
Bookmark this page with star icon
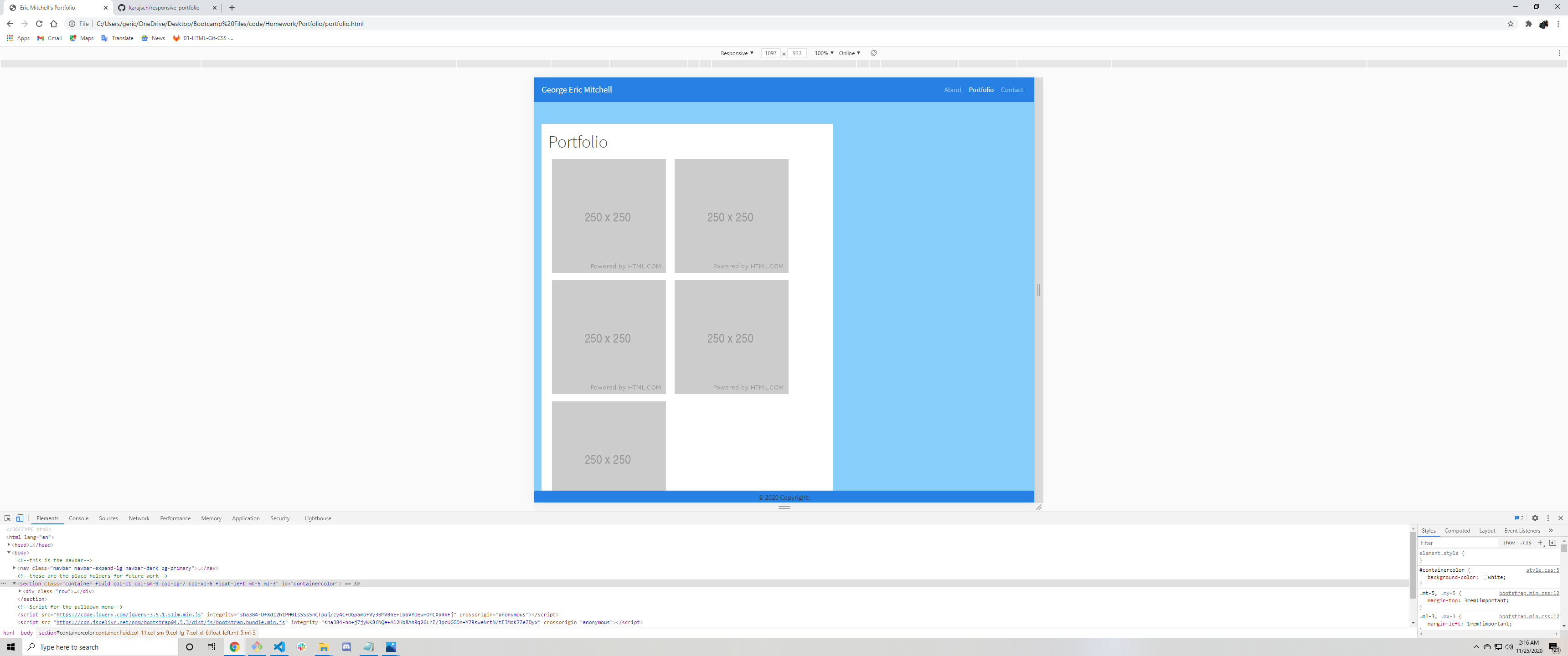point(1510,24)
